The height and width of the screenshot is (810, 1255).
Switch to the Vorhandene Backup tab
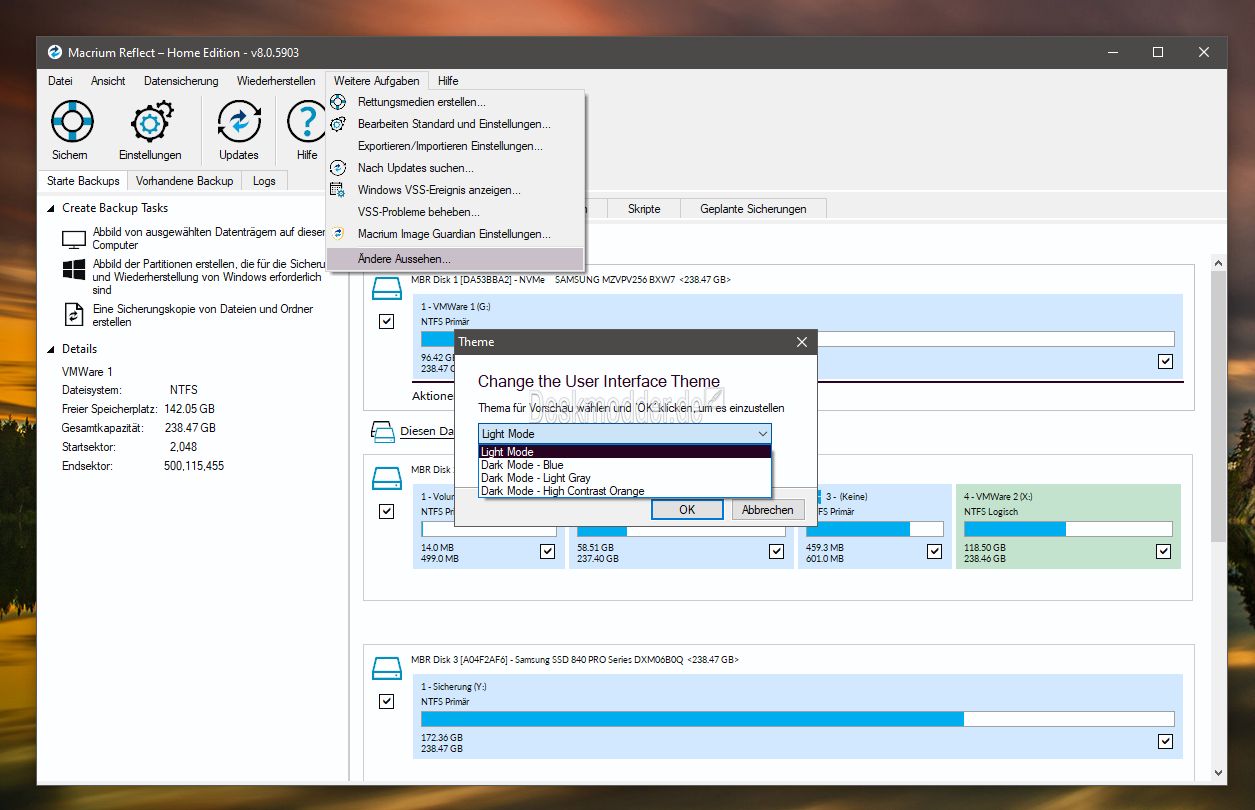[x=184, y=181]
